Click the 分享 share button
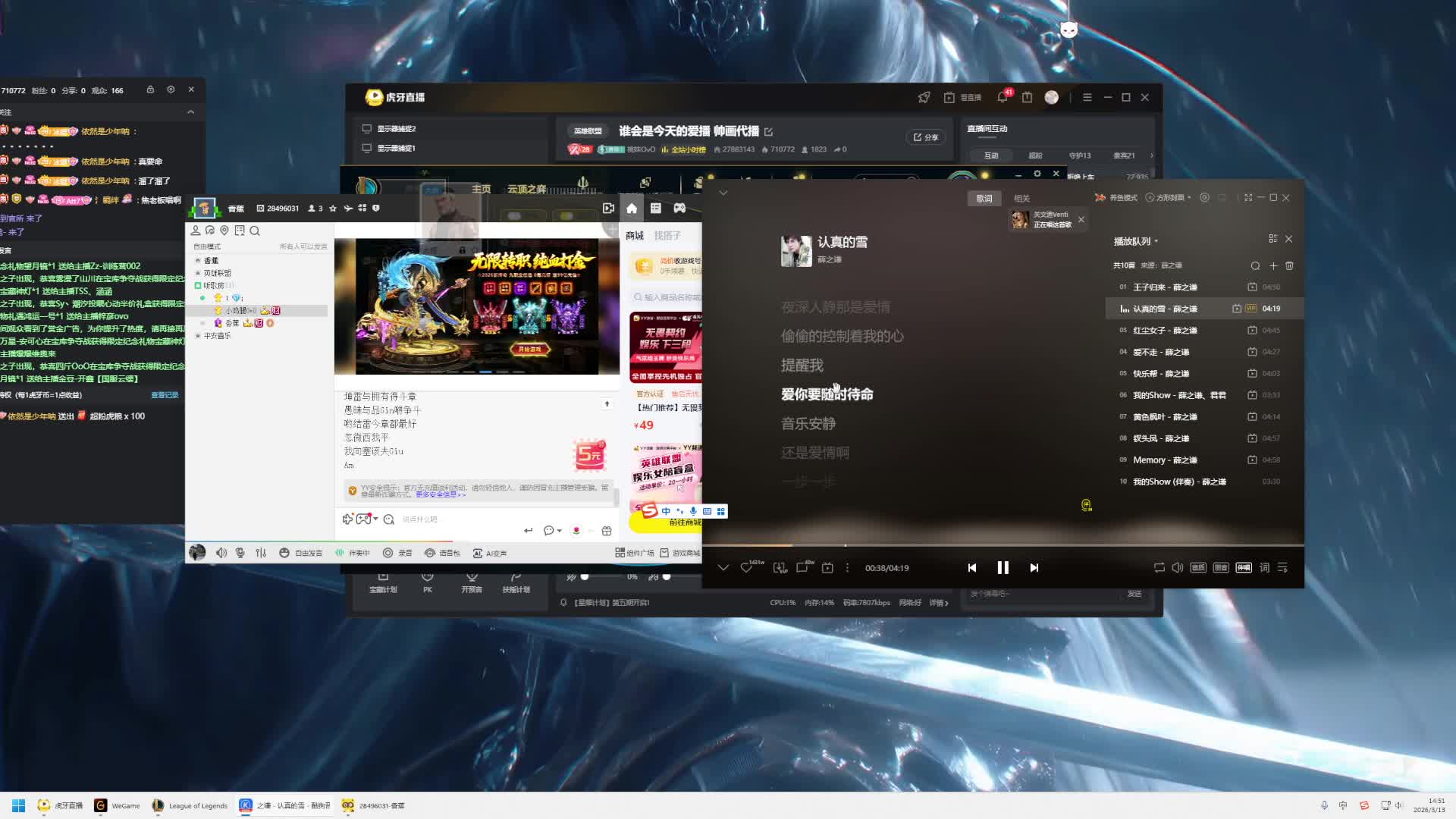 (926, 137)
